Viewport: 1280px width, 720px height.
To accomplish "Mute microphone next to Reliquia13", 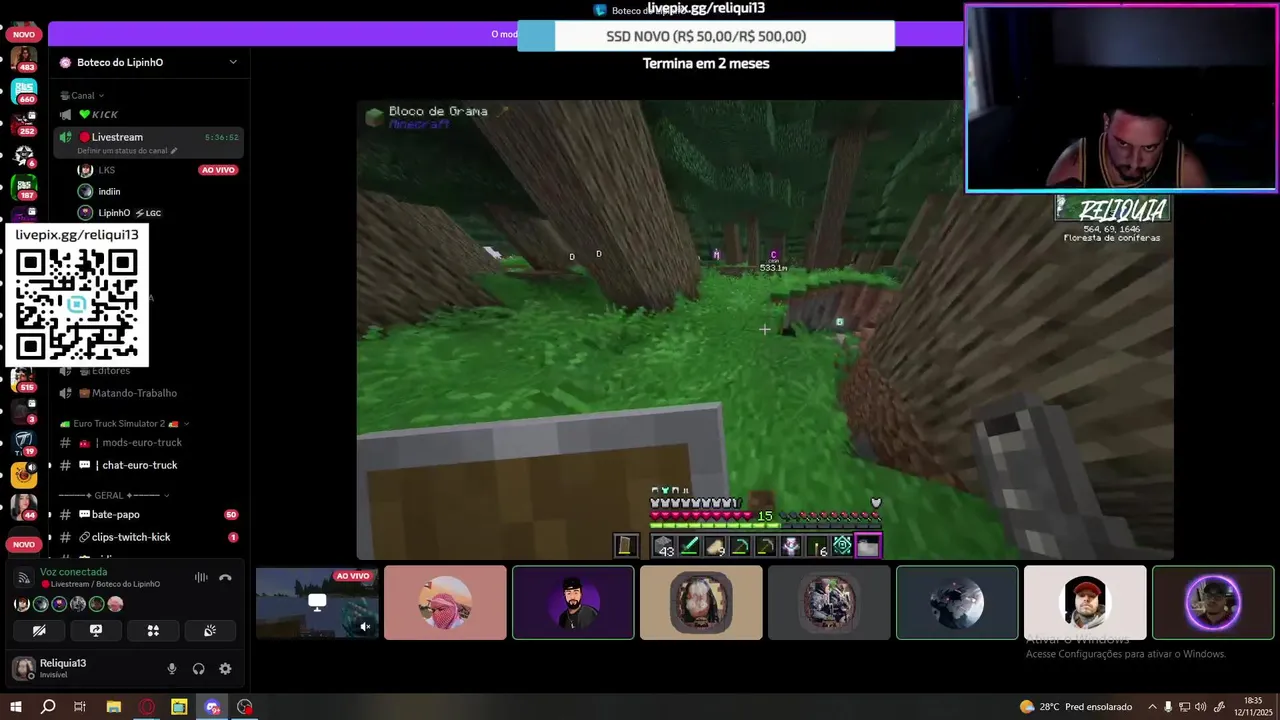I will coord(172,669).
